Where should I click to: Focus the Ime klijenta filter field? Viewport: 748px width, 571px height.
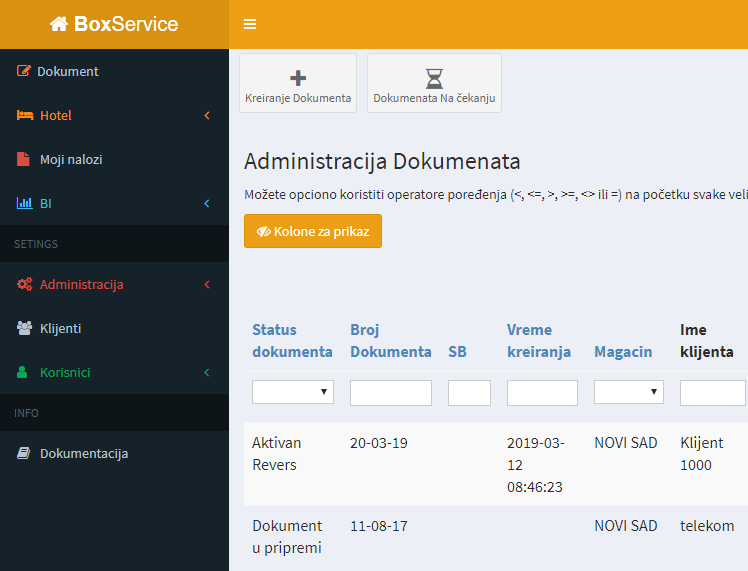tap(713, 393)
